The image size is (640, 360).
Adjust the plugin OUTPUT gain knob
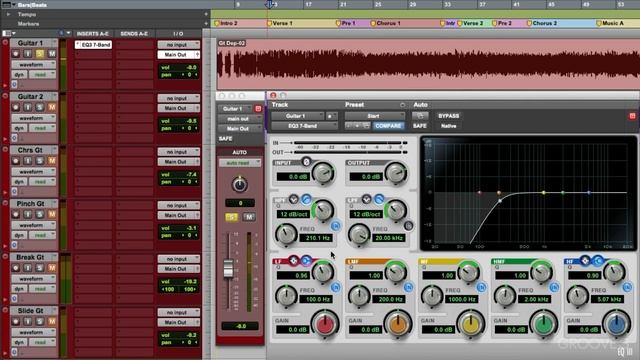click(396, 173)
